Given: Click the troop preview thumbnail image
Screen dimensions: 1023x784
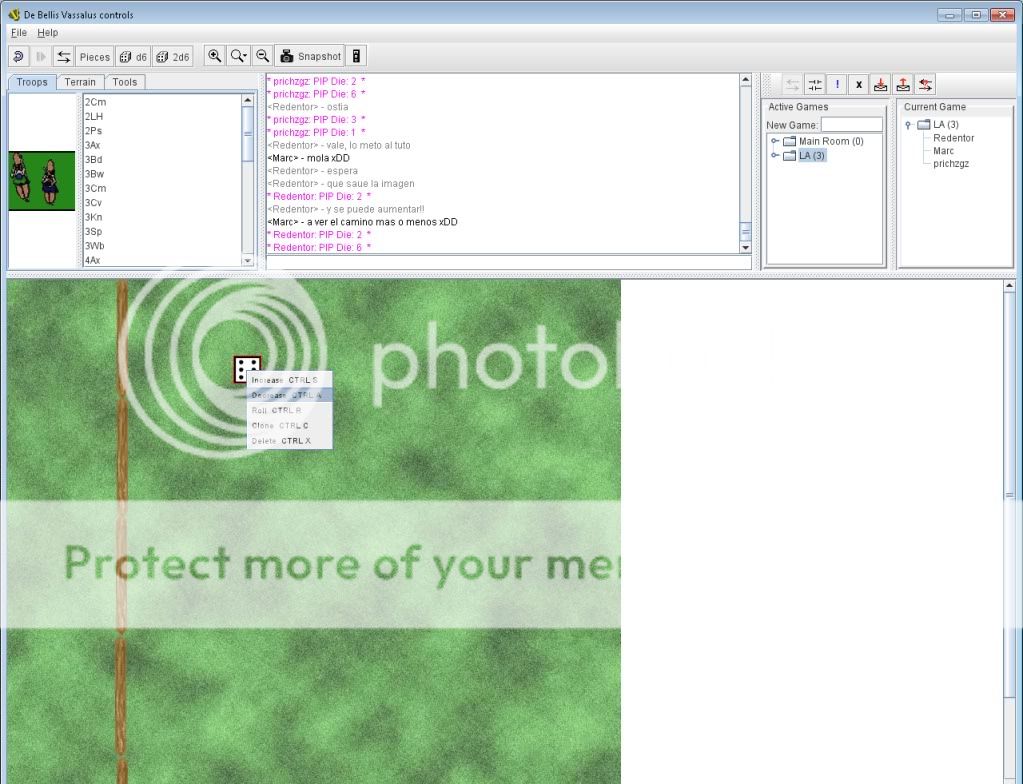Looking at the screenshot, I should (x=42, y=181).
